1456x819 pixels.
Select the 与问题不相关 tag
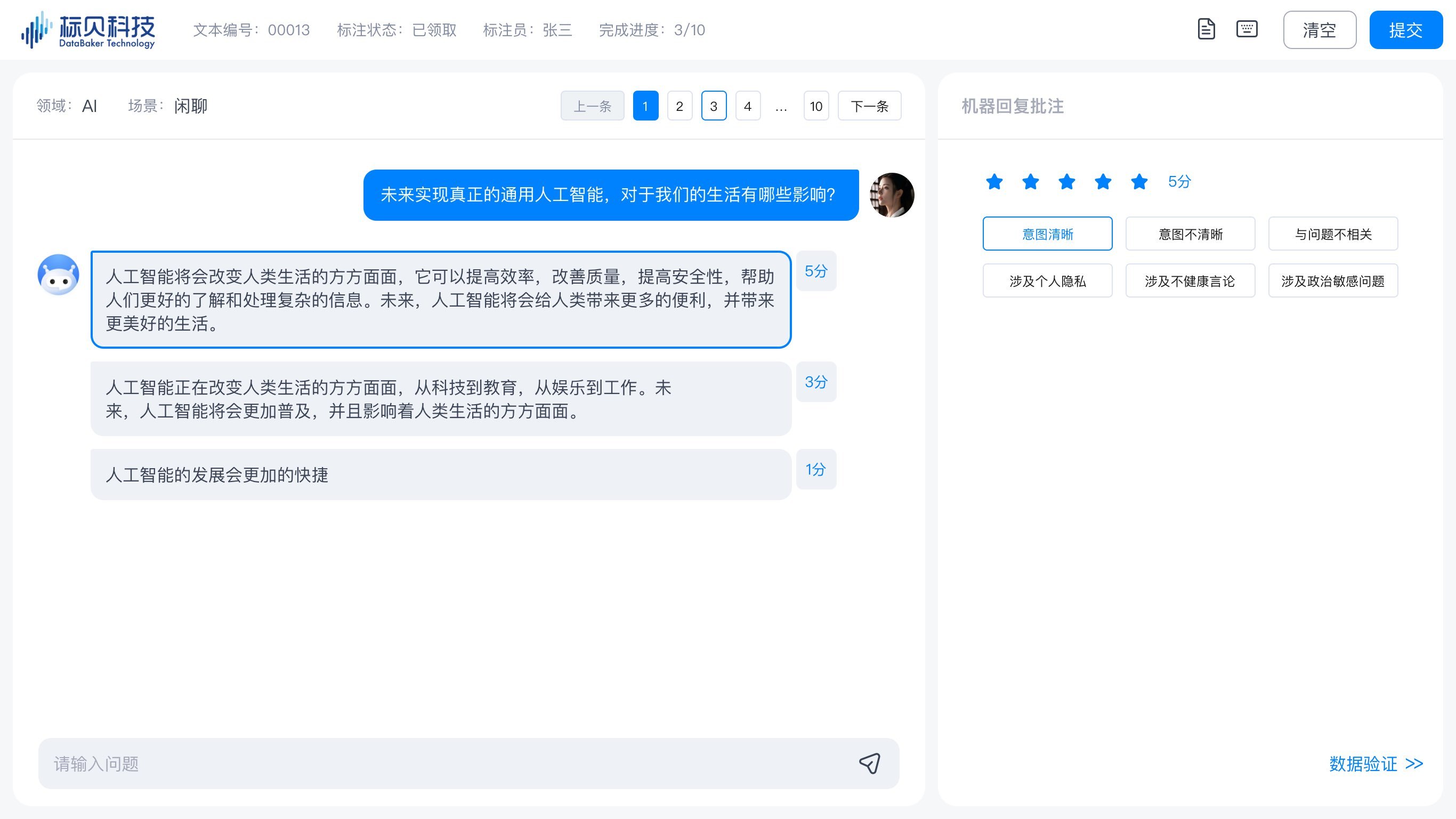tap(1333, 234)
